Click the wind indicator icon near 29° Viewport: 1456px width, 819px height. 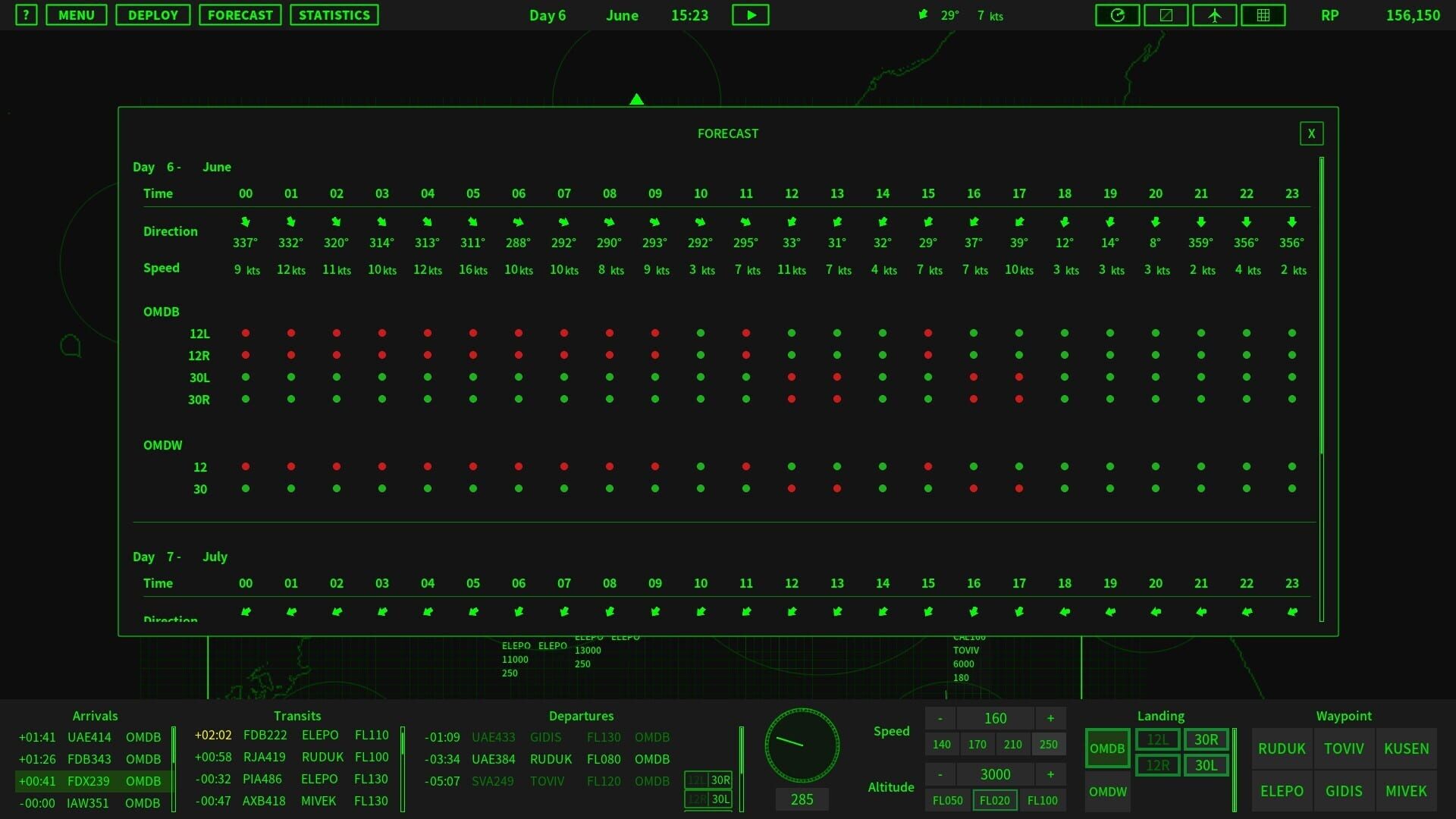click(922, 14)
